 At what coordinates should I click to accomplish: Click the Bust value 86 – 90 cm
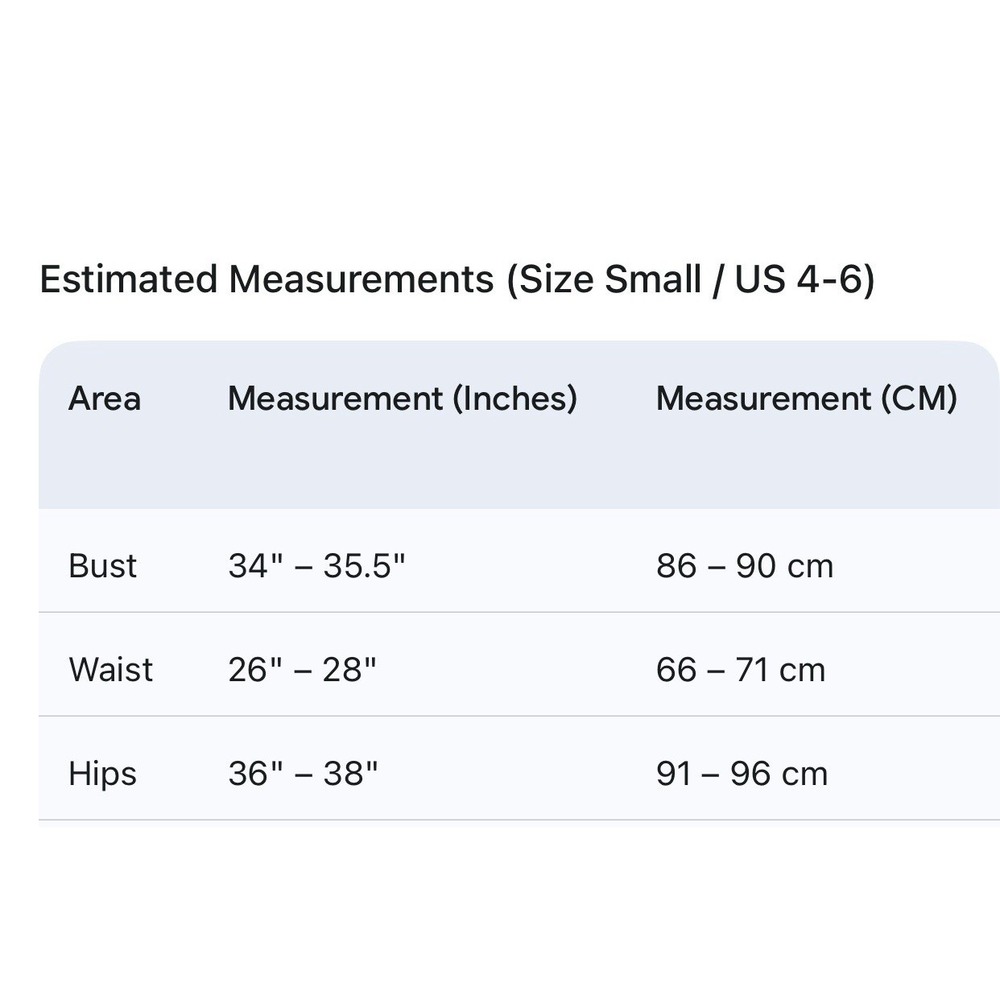(745, 566)
